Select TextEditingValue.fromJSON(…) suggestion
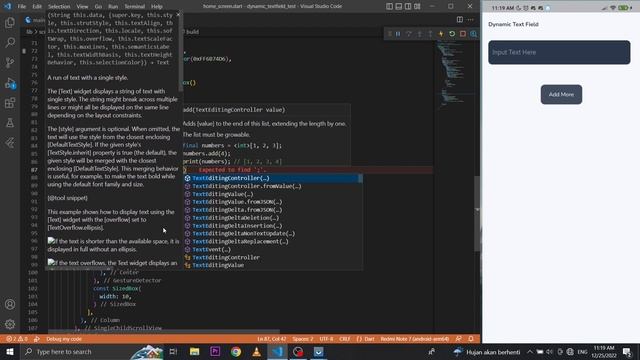 (272, 202)
